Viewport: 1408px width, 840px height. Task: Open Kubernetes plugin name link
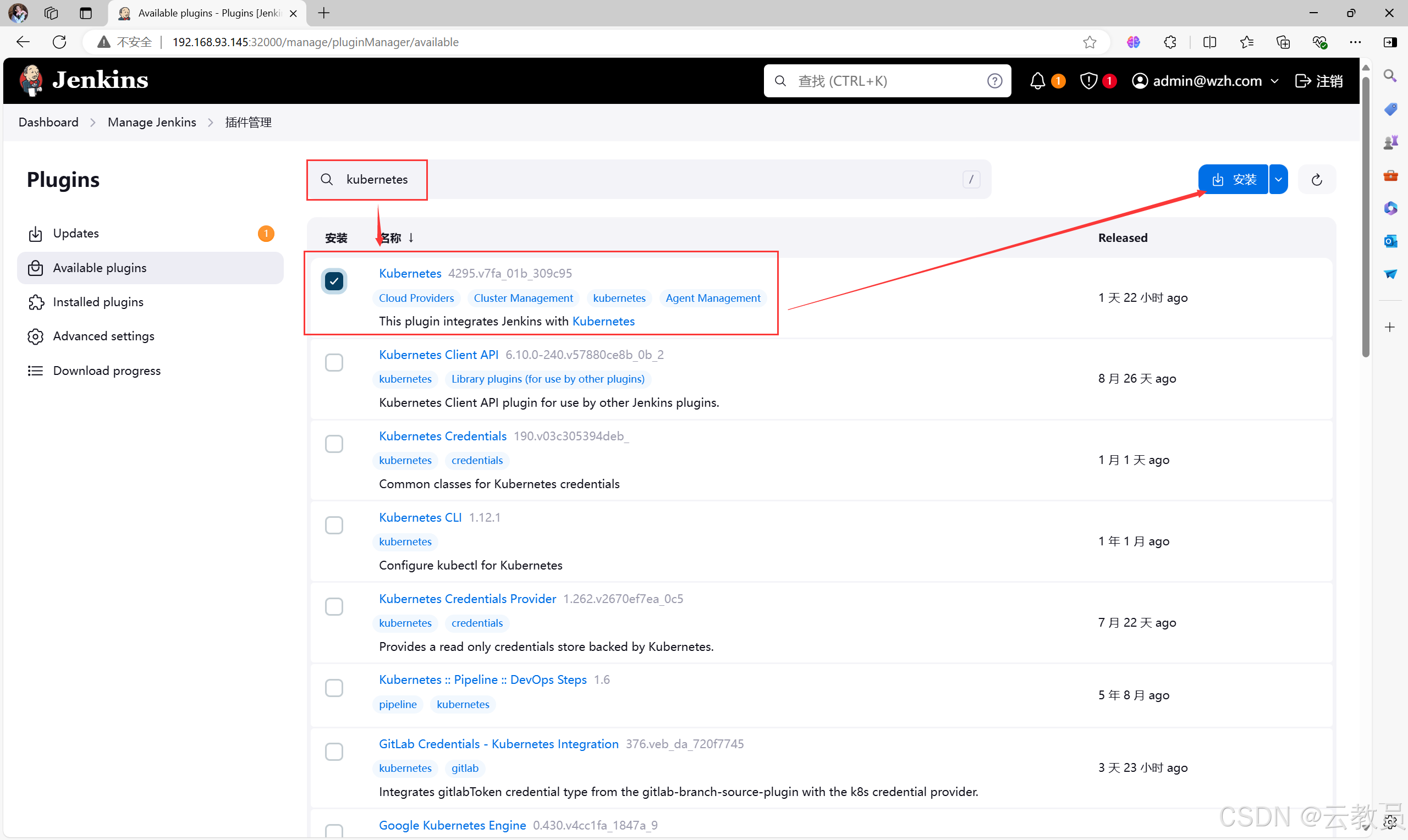410,273
